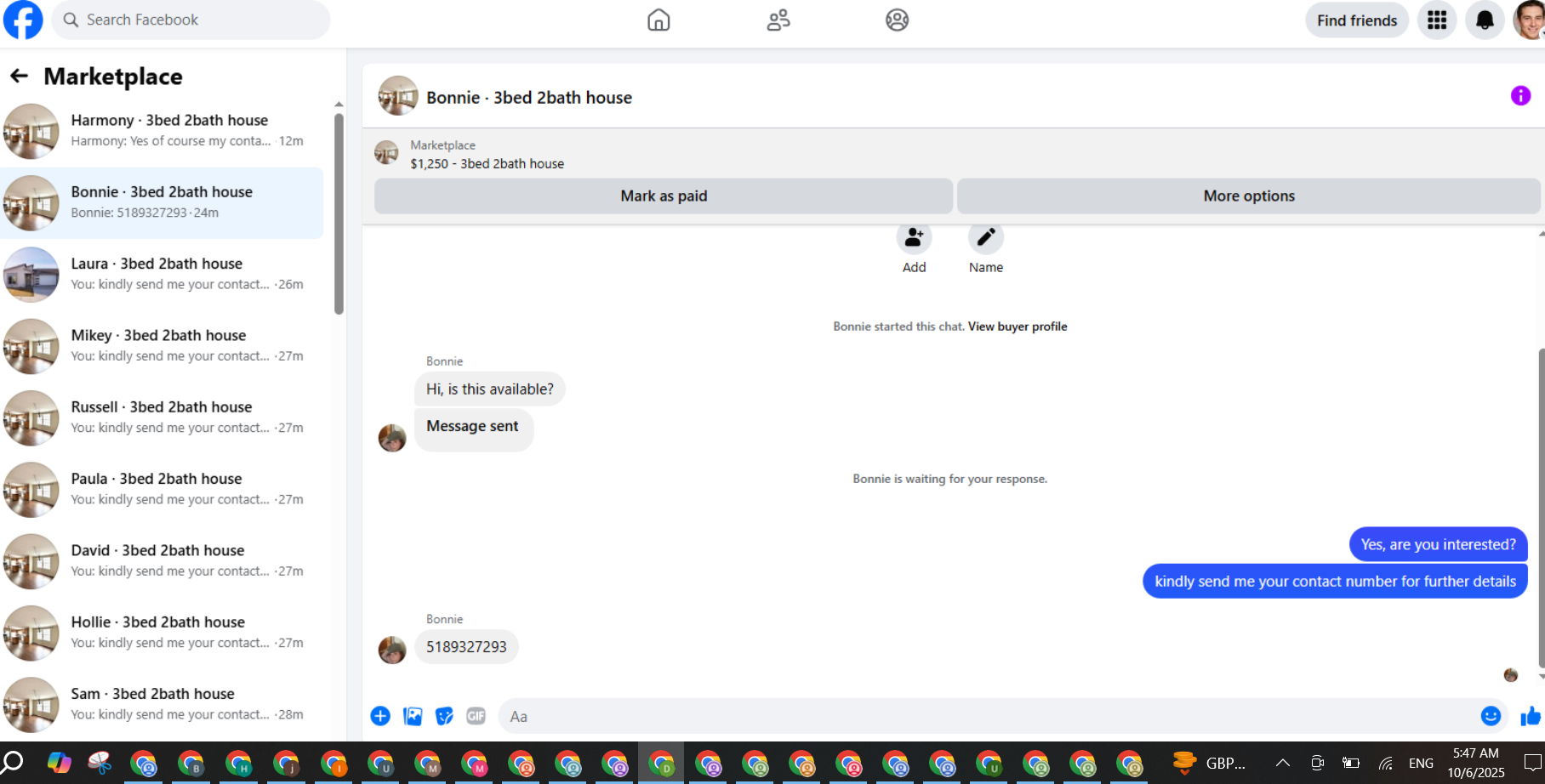This screenshot has height=784, width=1545.
Task: Open the account profile picture menu
Action: (x=1530, y=20)
